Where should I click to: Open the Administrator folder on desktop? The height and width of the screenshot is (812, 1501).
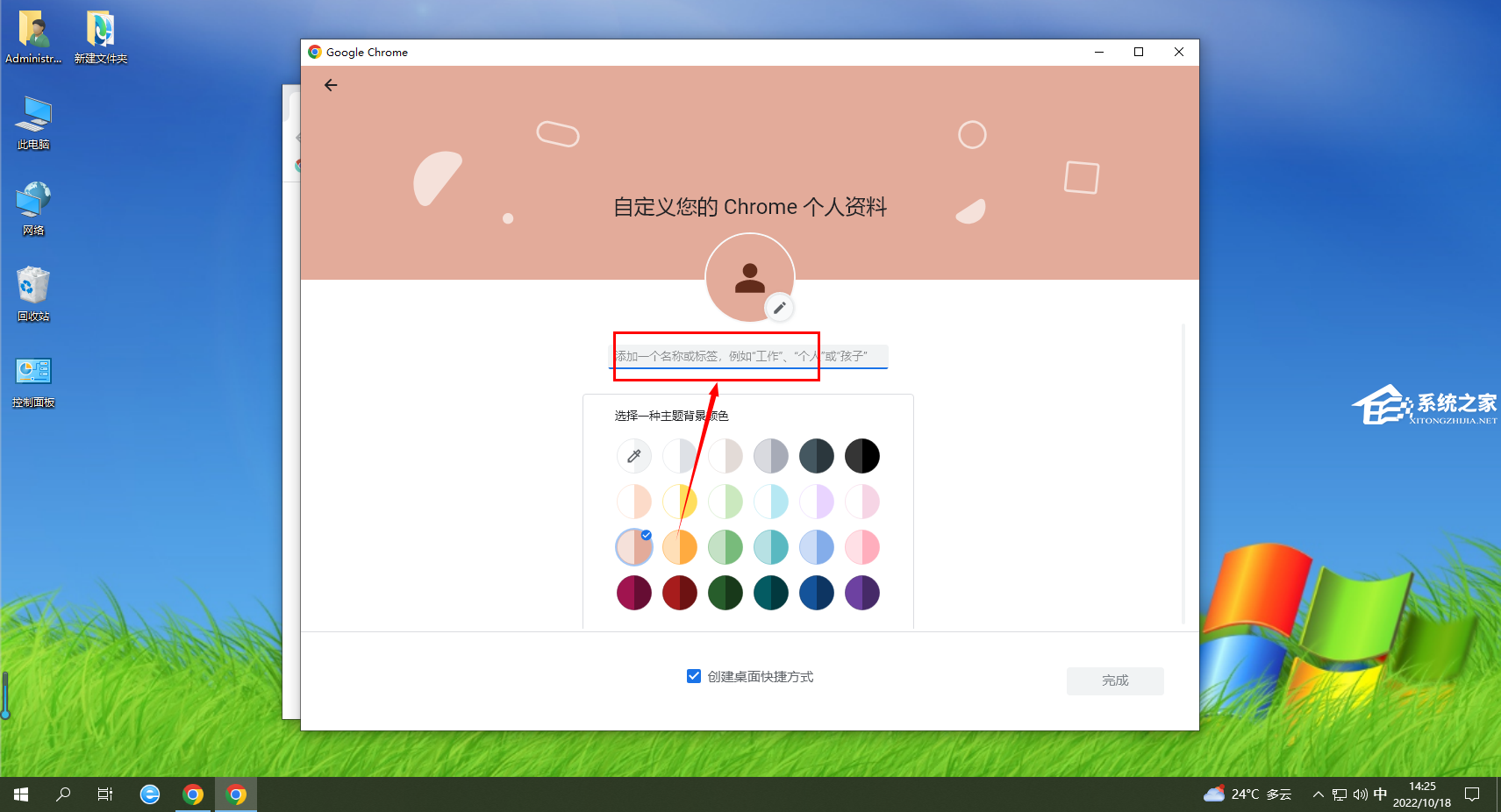click(x=33, y=37)
